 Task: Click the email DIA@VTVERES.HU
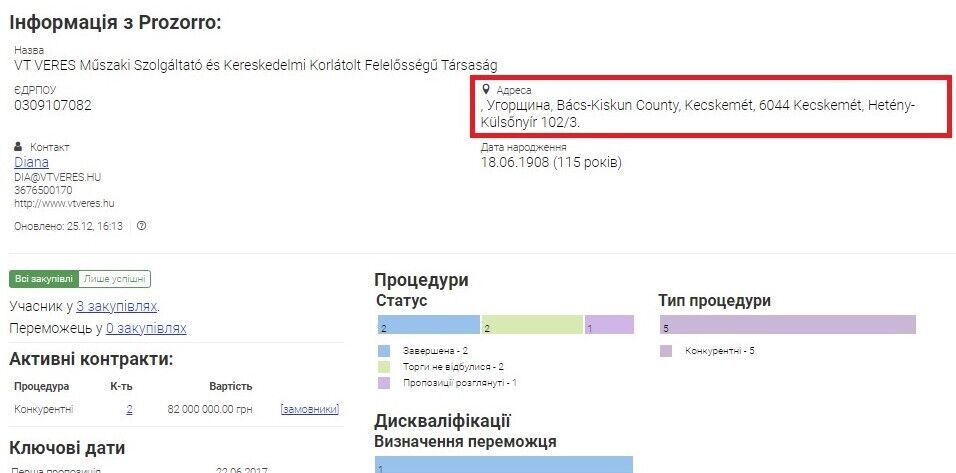(x=57, y=177)
